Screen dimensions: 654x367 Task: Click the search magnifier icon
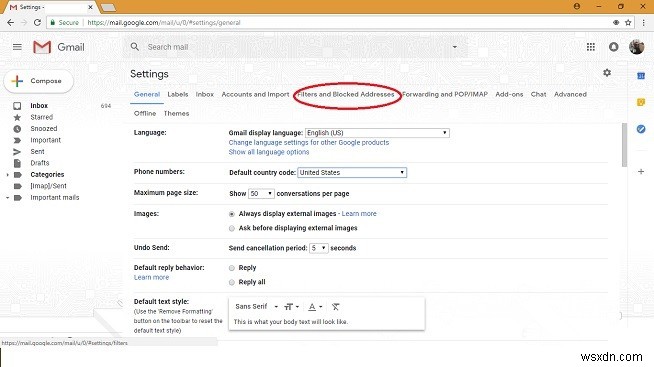tap(134, 47)
